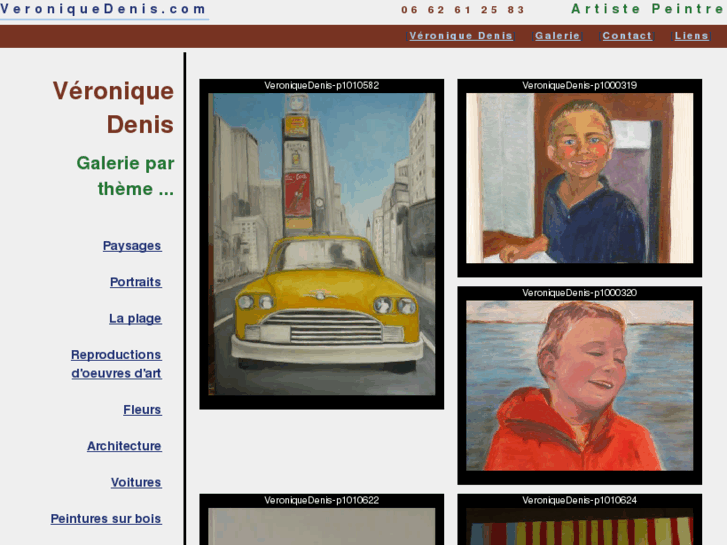
Task: Open striped painting thumbnail p1010624
Action: (x=580, y=526)
